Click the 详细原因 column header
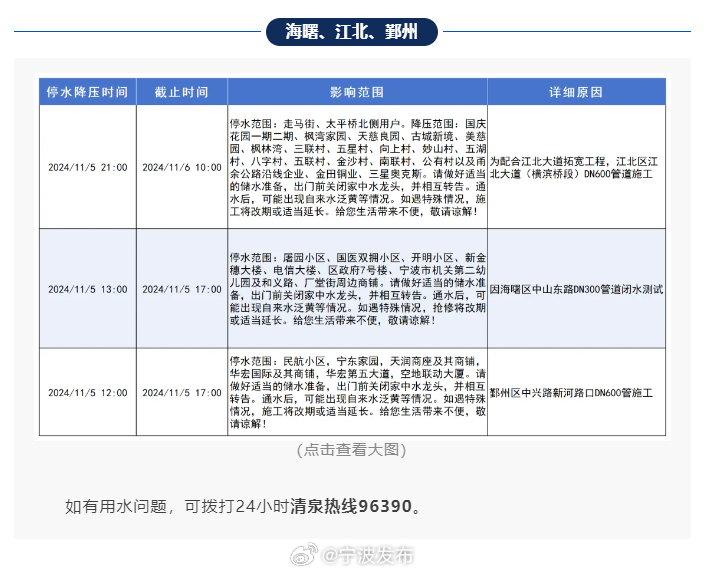The height and width of the screenshot is (574, 708). [x=576, y=92]
